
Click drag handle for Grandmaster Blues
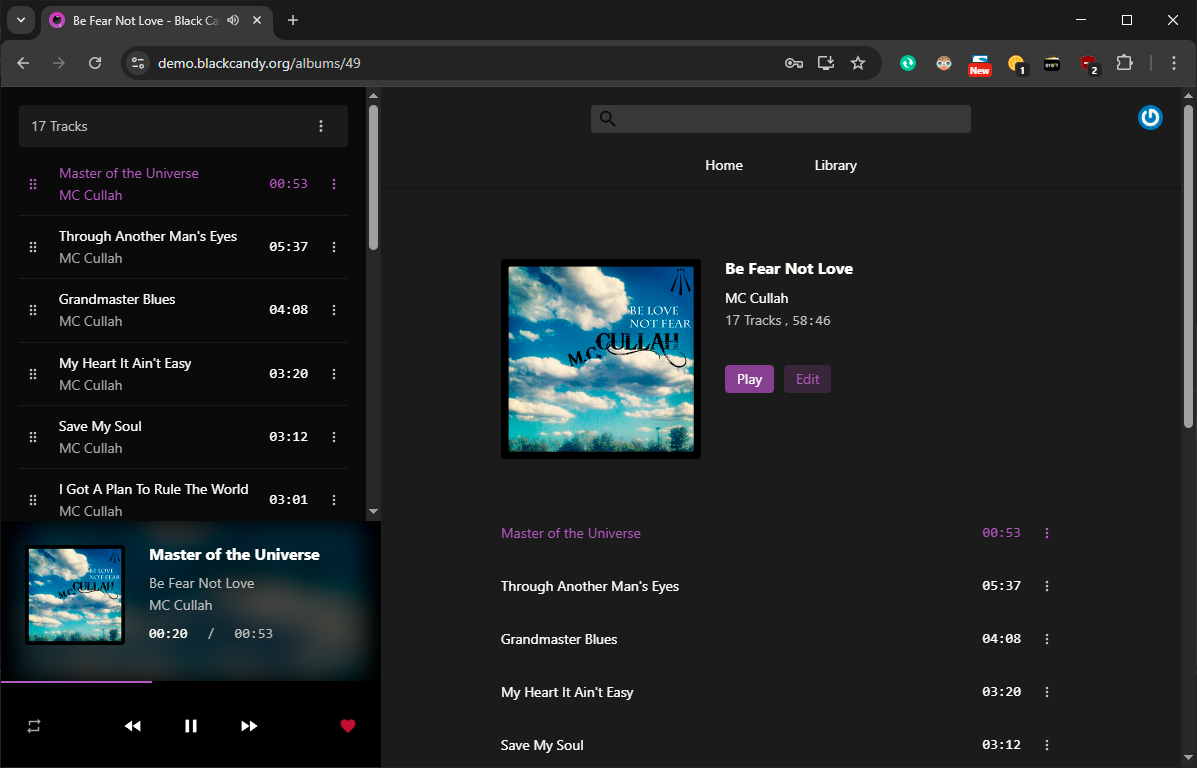pyautogui.click(x=33, y=310)
